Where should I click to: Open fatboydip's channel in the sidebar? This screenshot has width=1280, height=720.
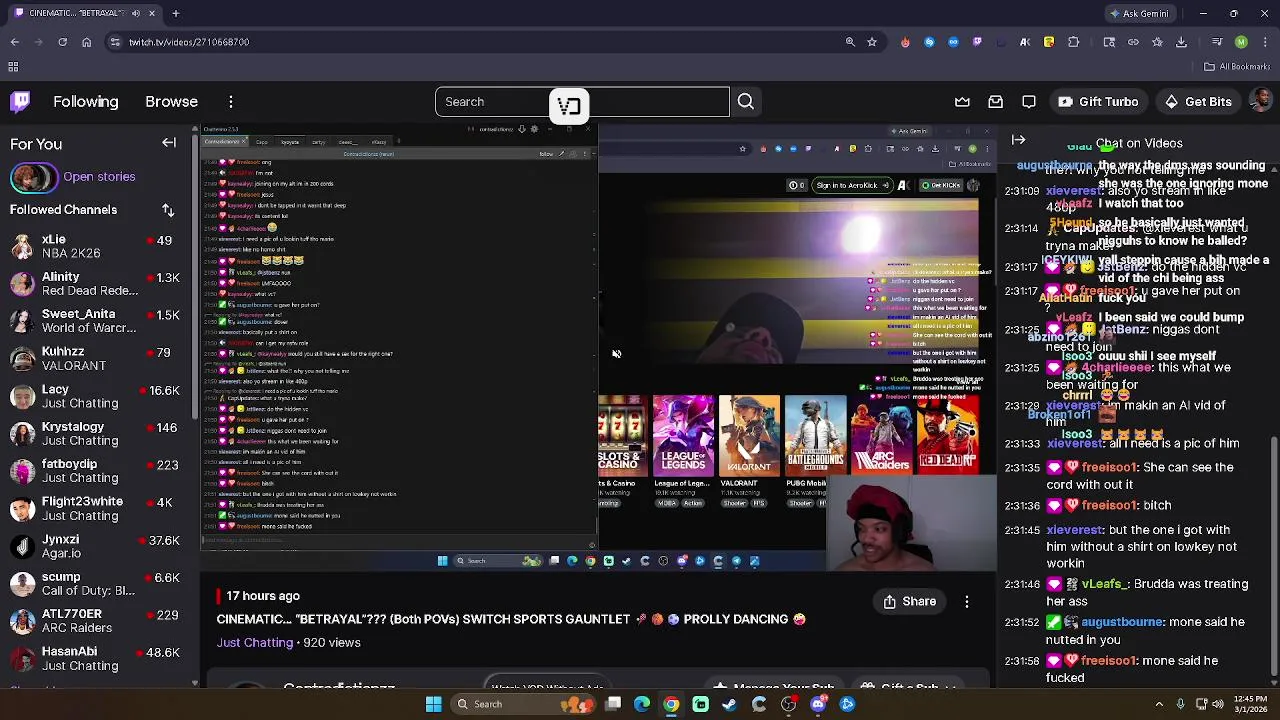[97, 471]
